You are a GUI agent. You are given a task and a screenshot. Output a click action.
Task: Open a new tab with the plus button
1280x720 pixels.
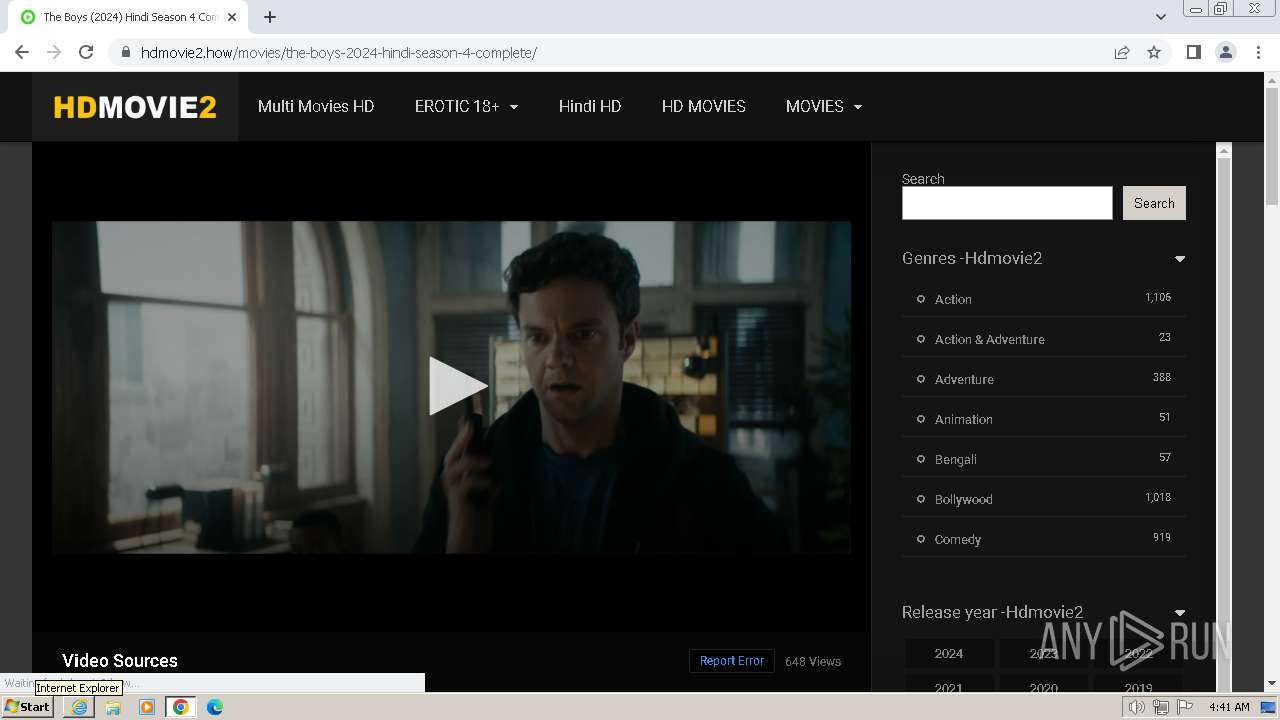pyautogui.click(x=269, y=17)
